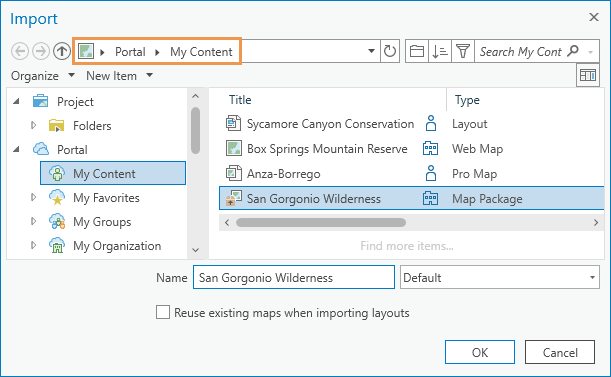Go up one level with the up arrow
611x377 pixels.
pos(62,51)
